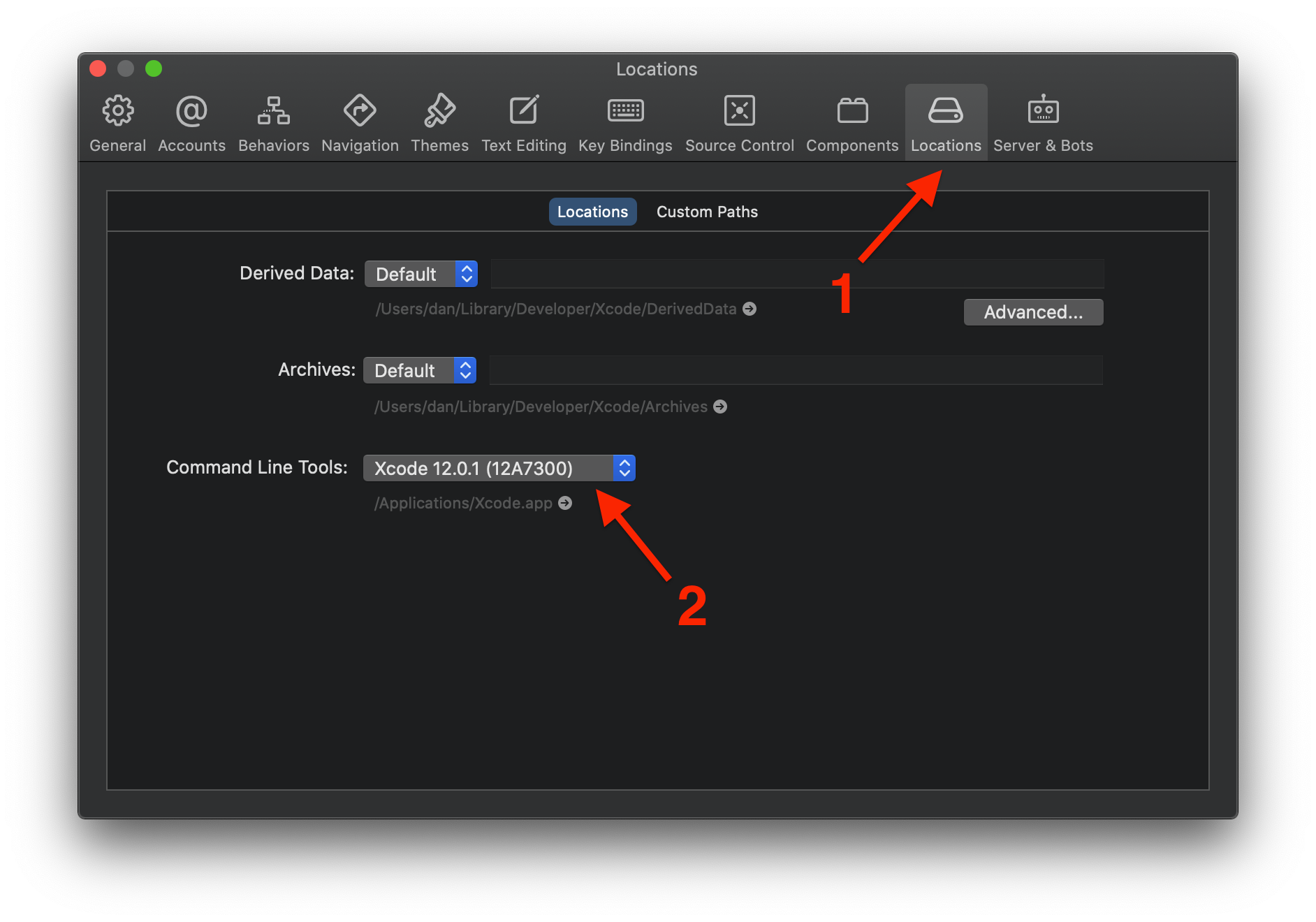Image resolution: width=1316 pixels, height=922 pixels.
Task: Open the Components preferences pane
Action: (852, 122)
